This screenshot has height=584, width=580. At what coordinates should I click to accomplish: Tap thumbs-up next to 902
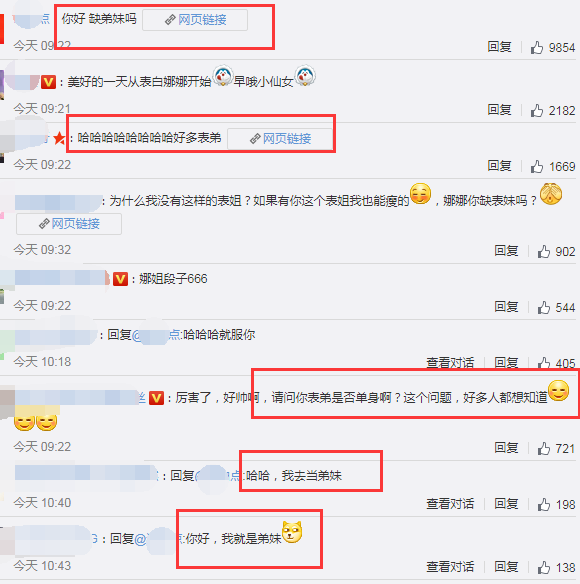pyautogui.click(x=543, y=252)
